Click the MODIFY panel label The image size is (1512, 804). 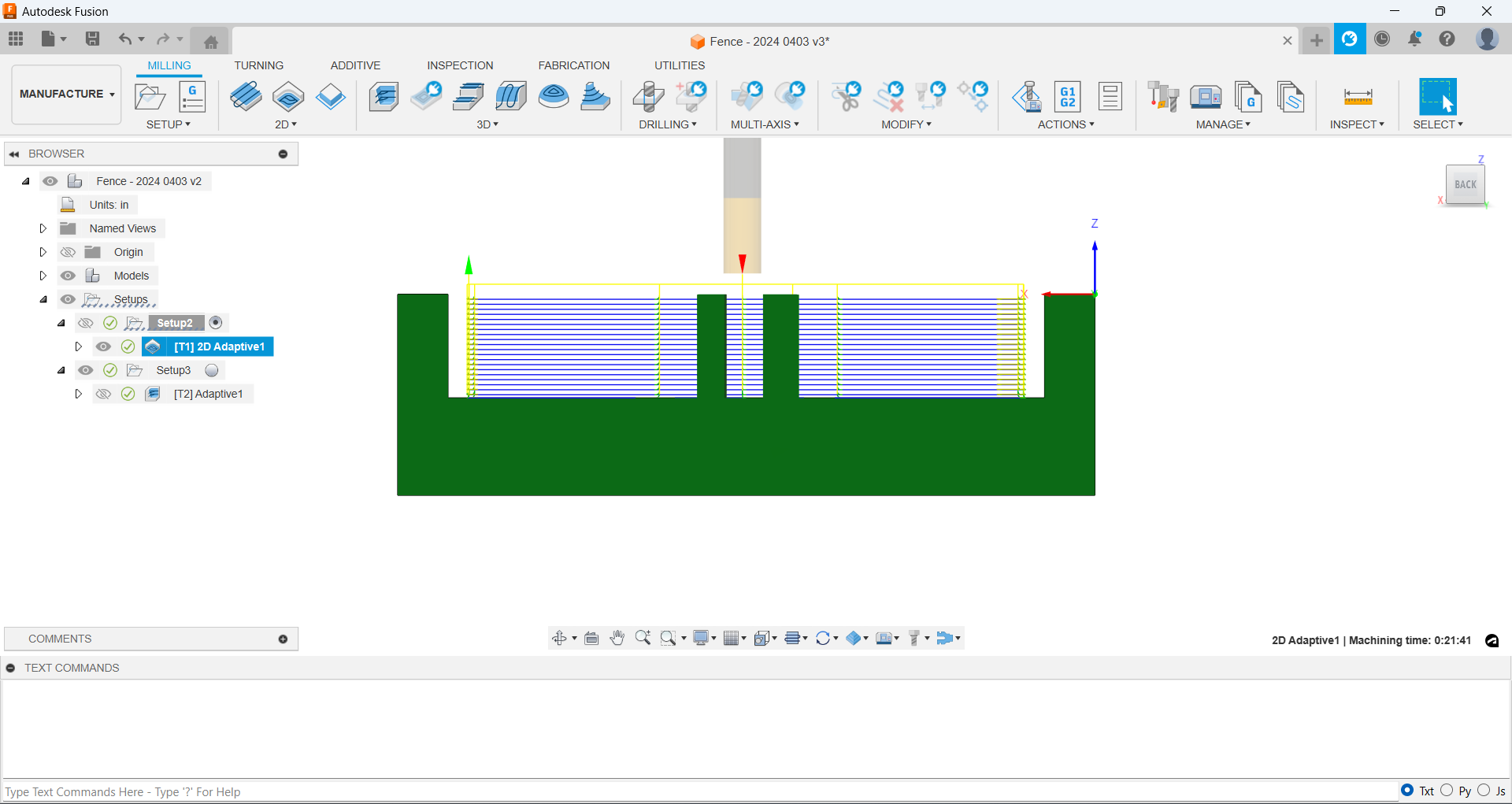click(x=906, y=124)
